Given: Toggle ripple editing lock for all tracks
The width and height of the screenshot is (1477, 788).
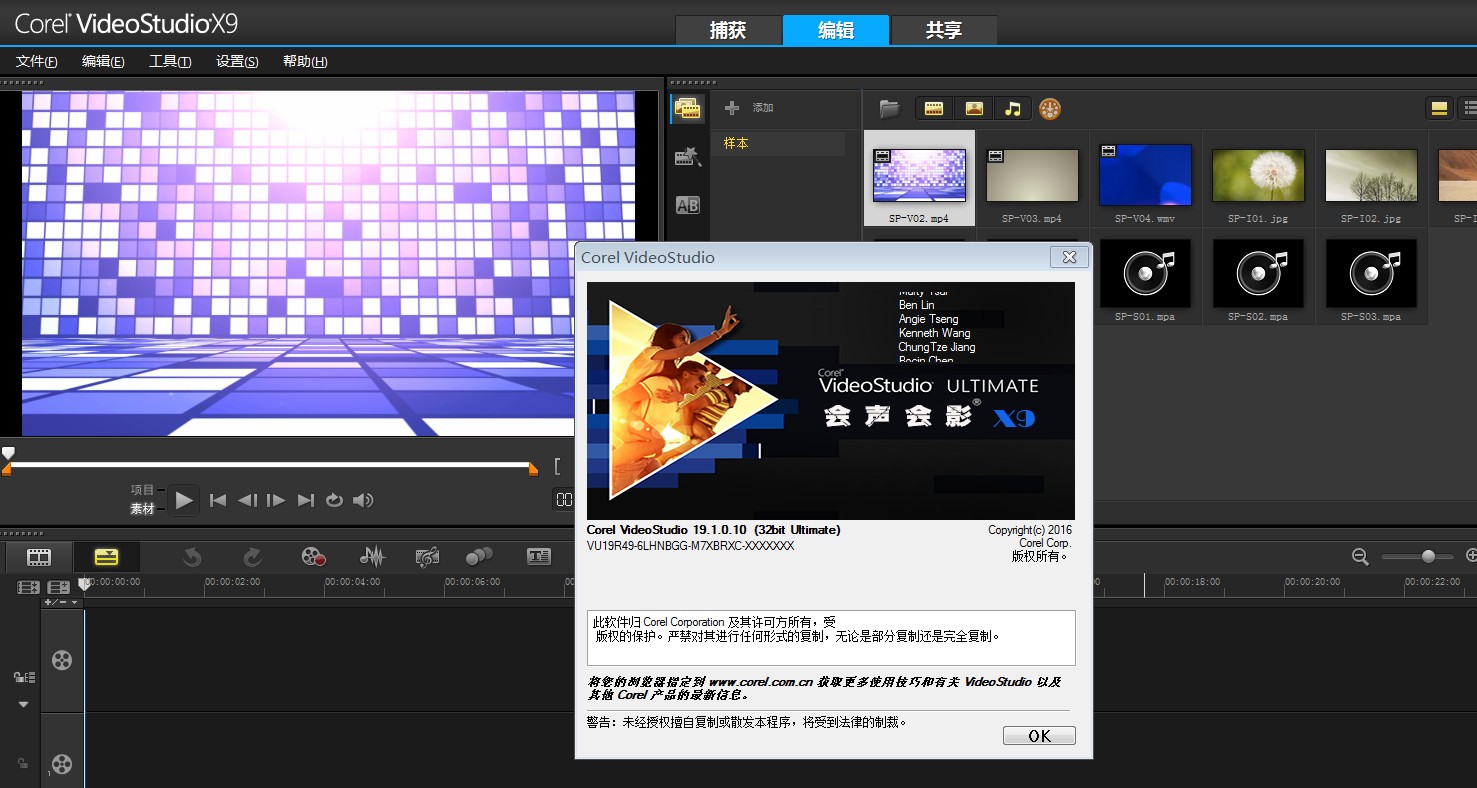Looking at the screenshot, I should [24, 678].
